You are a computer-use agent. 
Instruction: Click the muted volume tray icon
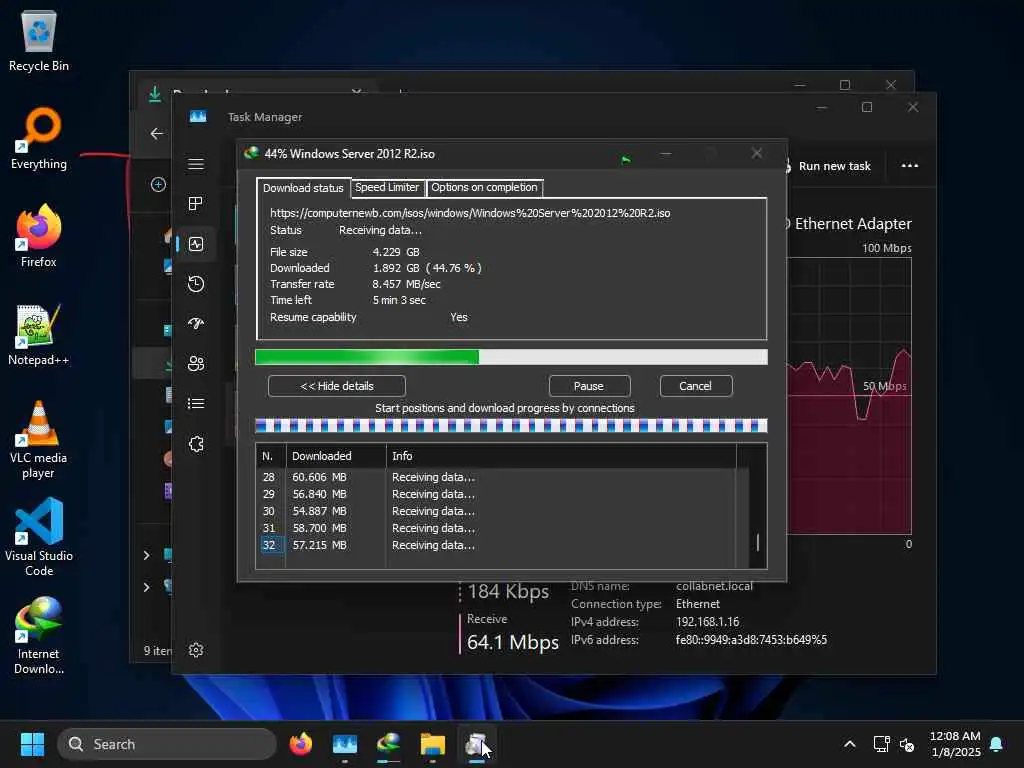[907, 744]
